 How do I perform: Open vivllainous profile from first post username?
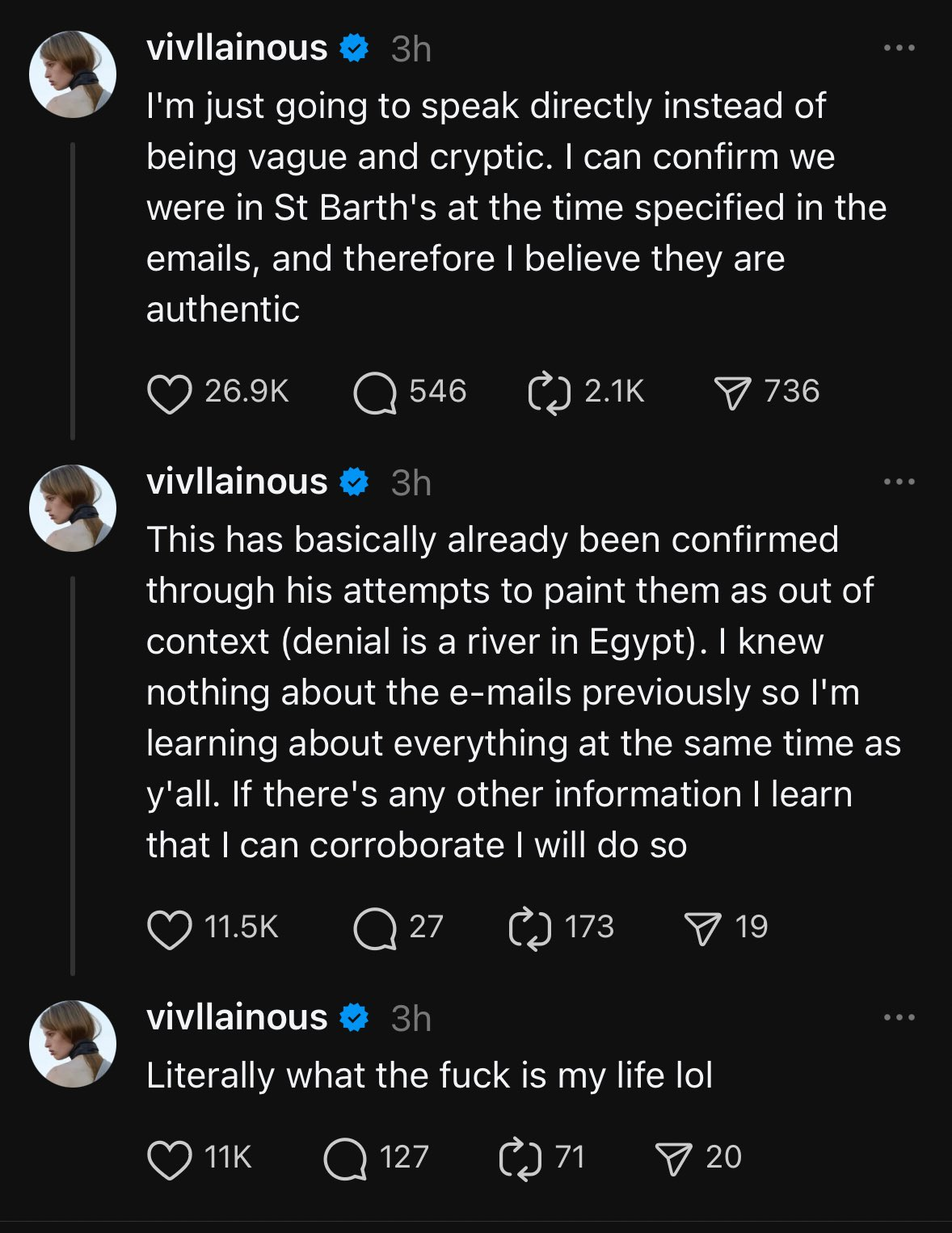tap(237, 48)
